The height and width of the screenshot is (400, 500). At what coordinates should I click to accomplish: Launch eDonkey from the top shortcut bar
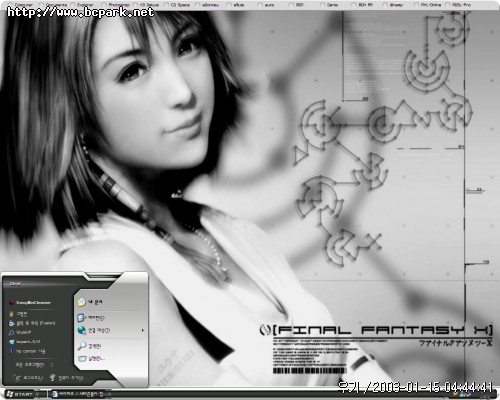point(207,5)
